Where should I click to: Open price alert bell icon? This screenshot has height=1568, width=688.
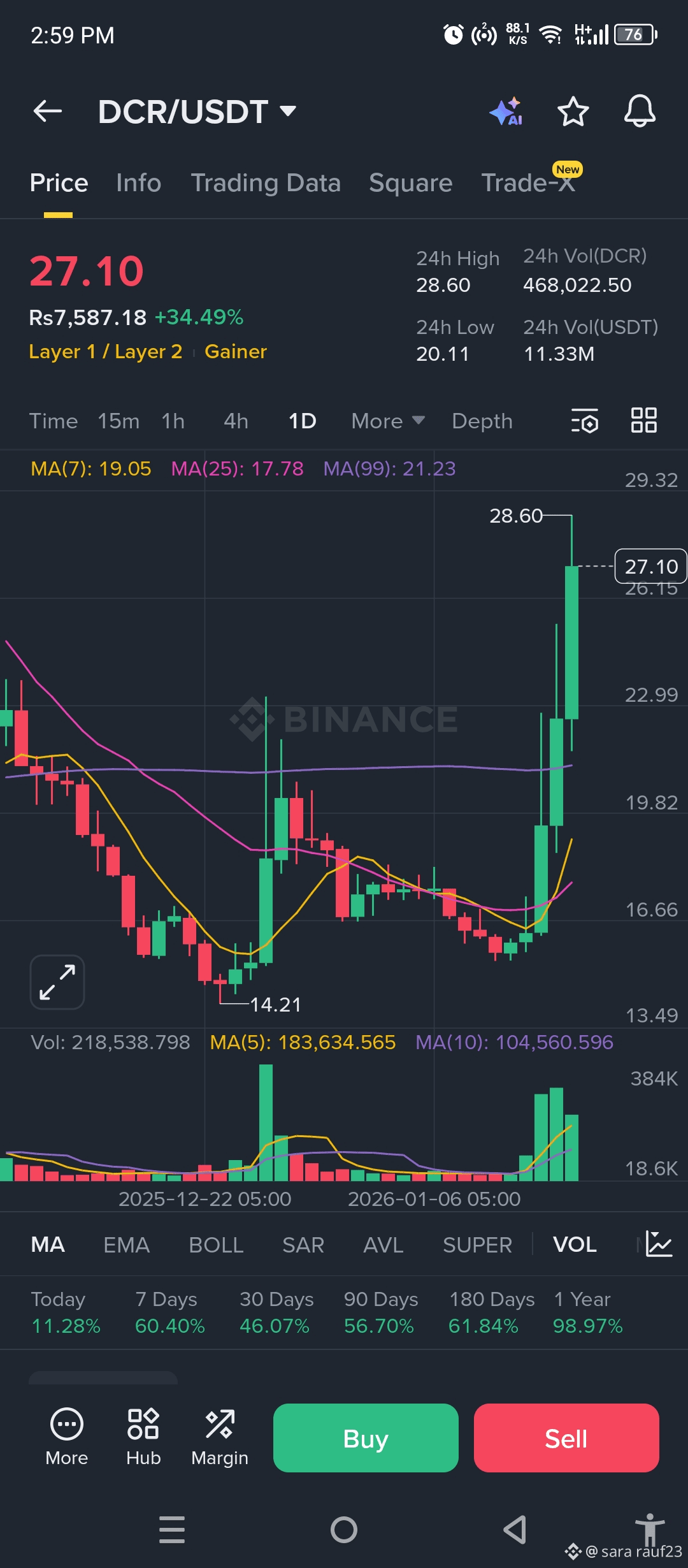coord(640,112)
